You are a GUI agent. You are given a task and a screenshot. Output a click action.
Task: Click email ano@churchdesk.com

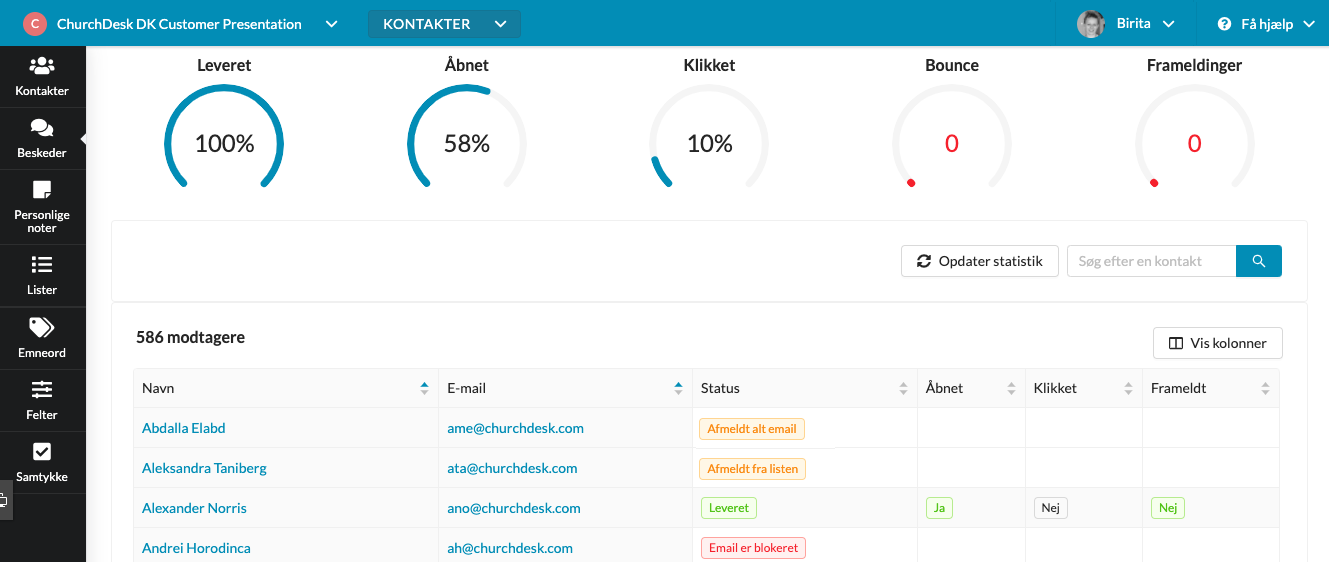[514, 508]
